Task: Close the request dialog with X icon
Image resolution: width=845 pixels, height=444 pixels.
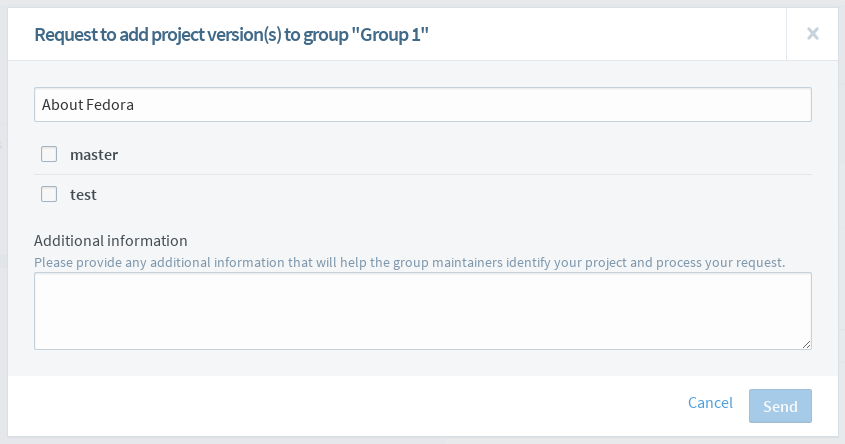Action: [813, 34]
